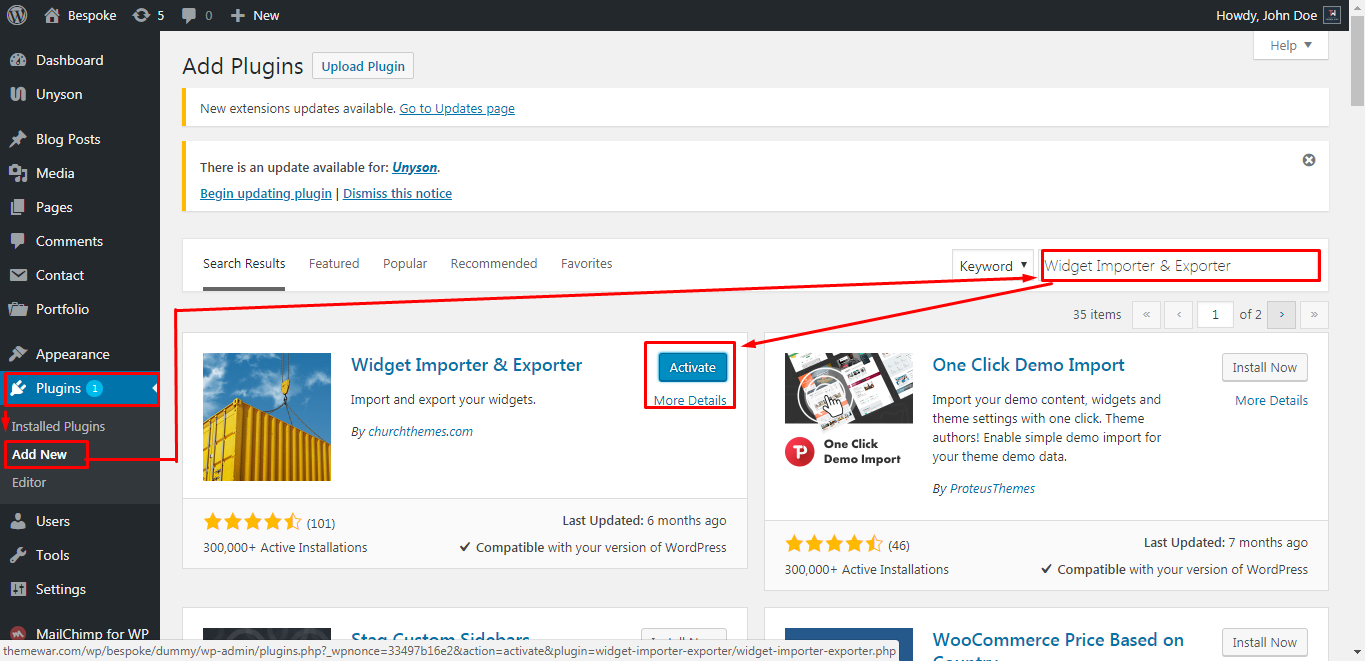Open Comments in the sidebar
Viewport: 1365px width, 661px height.
click(x=80, y=241)
